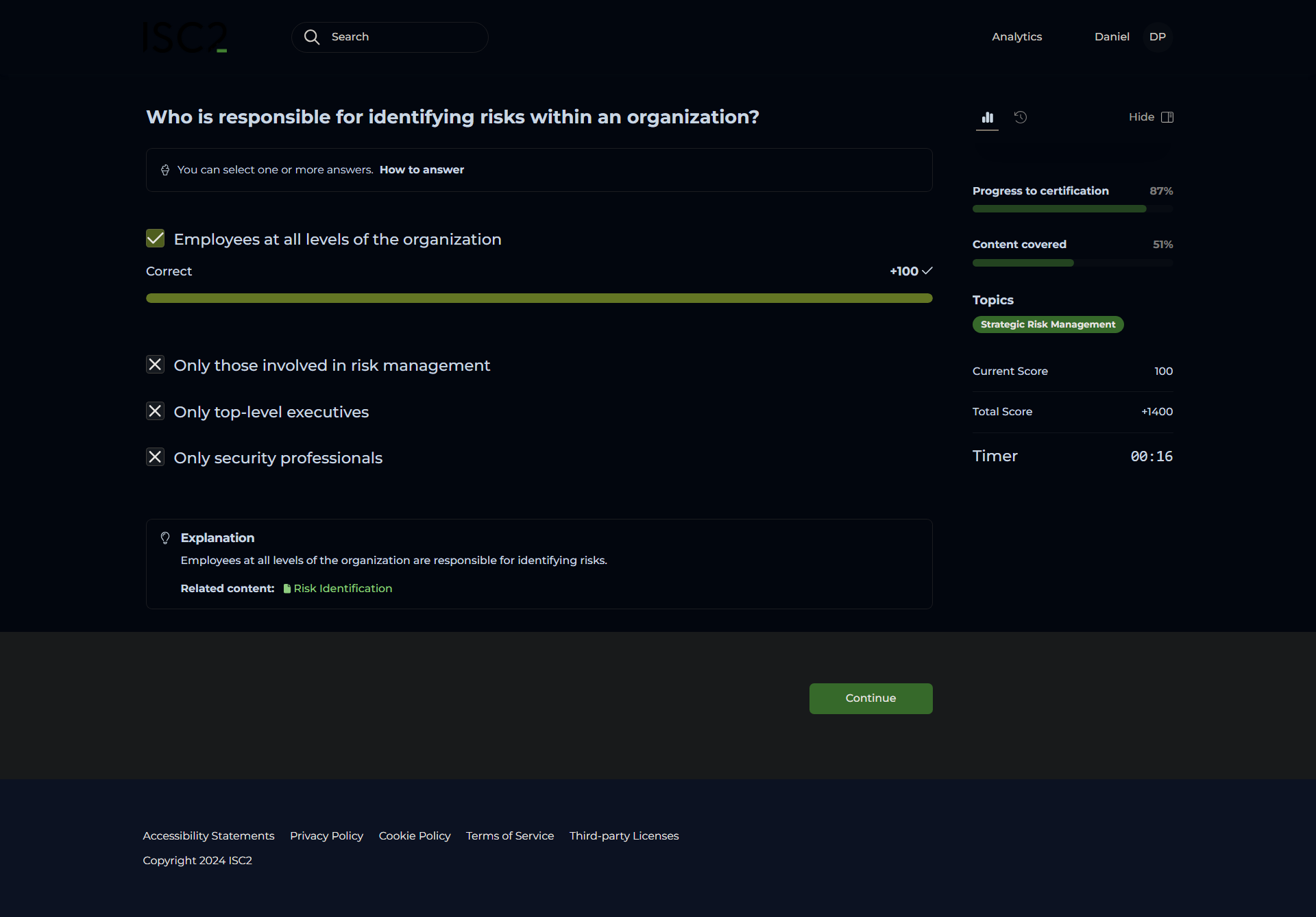Click the ISC2 logo
The width and height of the screenshot is (1316, 917).
click(185, 37)
